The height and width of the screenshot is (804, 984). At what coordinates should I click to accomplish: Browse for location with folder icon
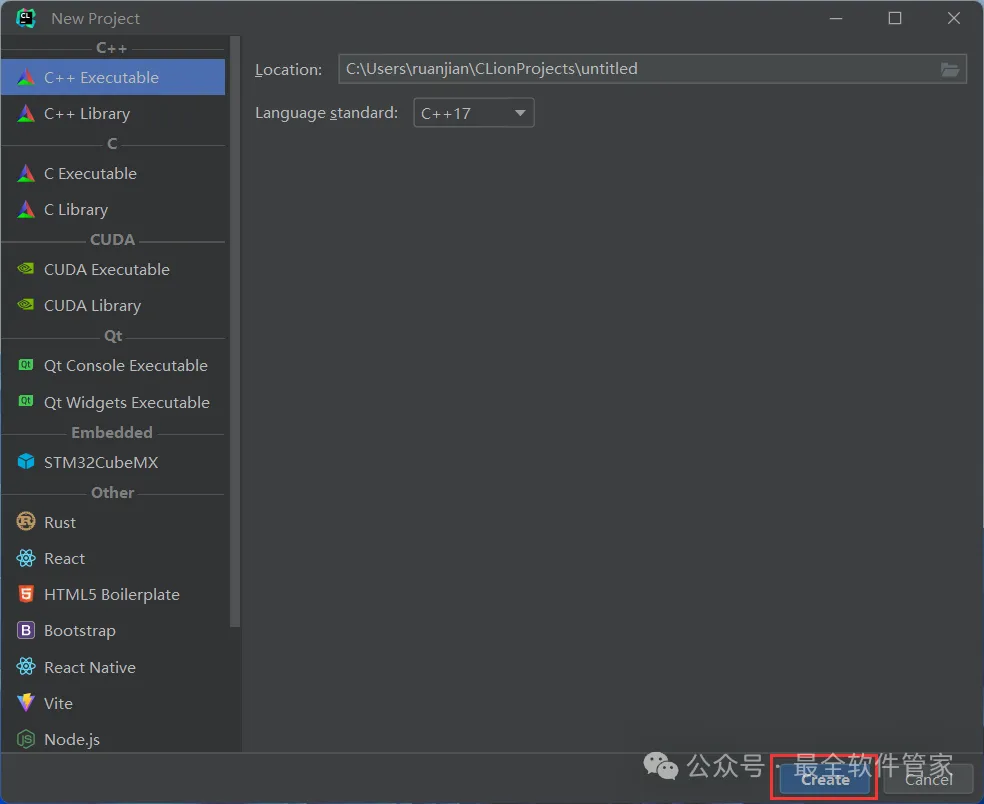[949, 70]
